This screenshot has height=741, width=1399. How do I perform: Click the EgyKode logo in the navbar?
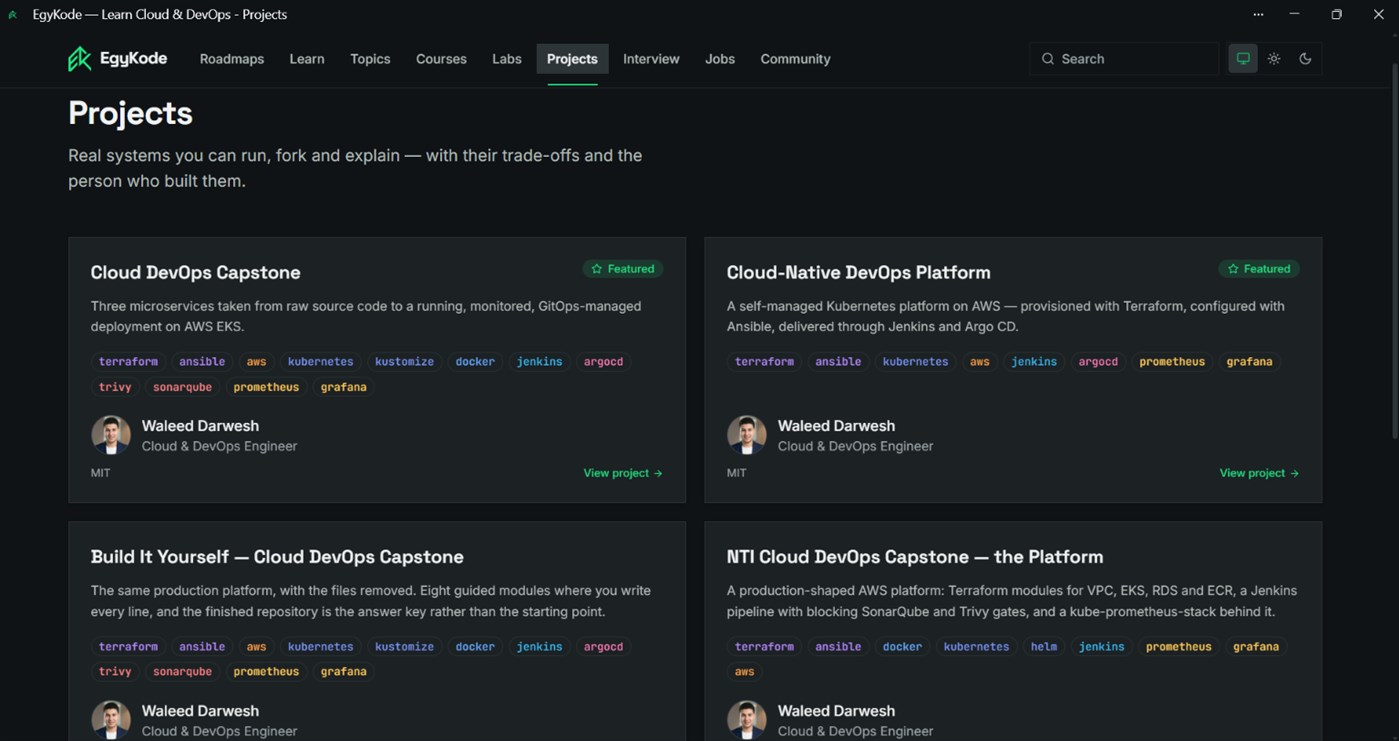pos(117,59)
